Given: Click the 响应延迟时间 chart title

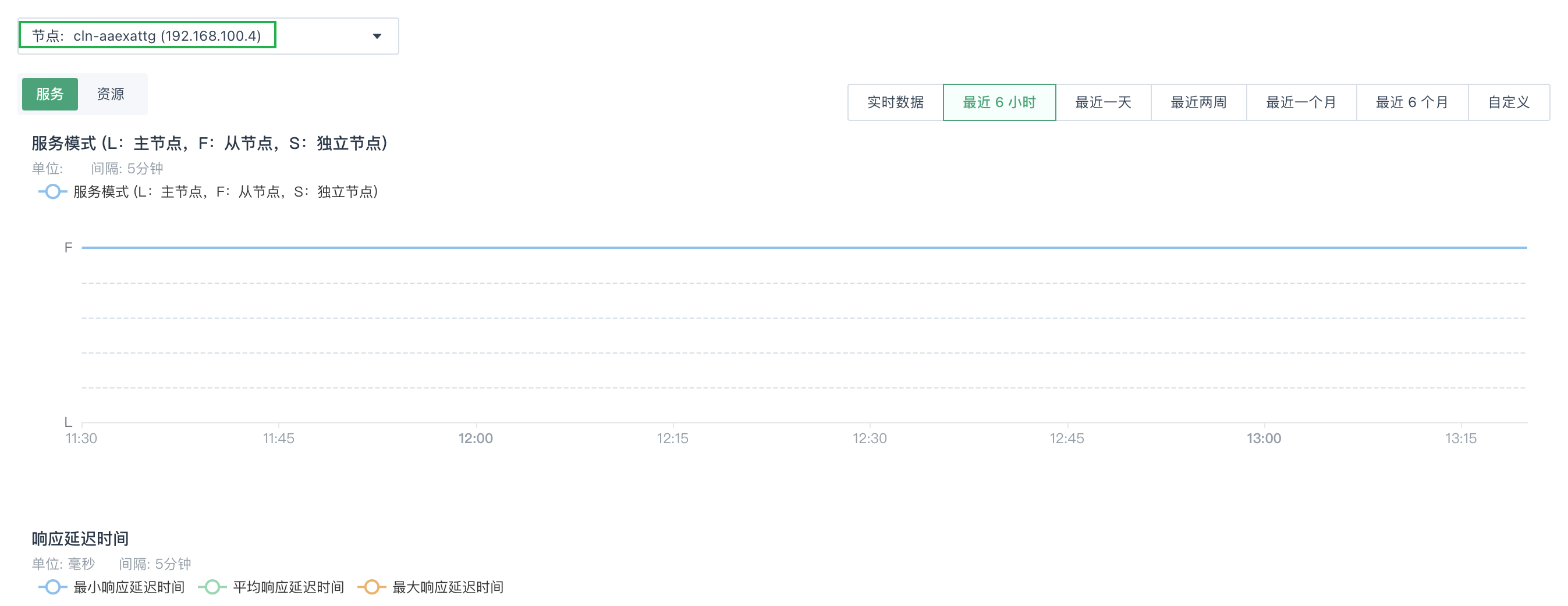Looking at the screenshot, I should [x=80, y=539].
